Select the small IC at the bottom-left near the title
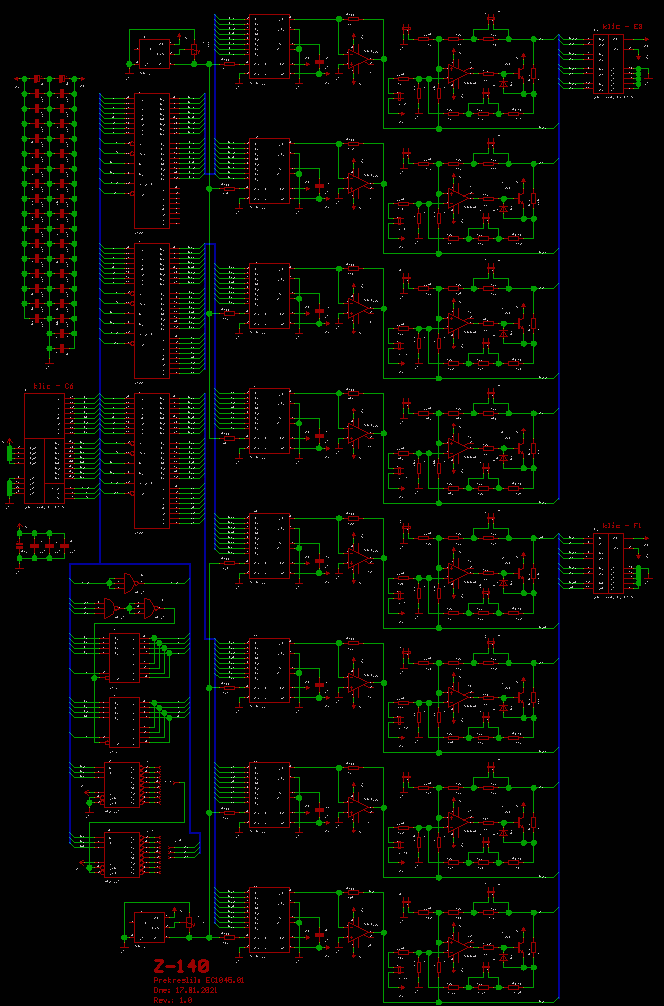The height and width of the screenshot is (1006, 664). click(x=151, y=927)
